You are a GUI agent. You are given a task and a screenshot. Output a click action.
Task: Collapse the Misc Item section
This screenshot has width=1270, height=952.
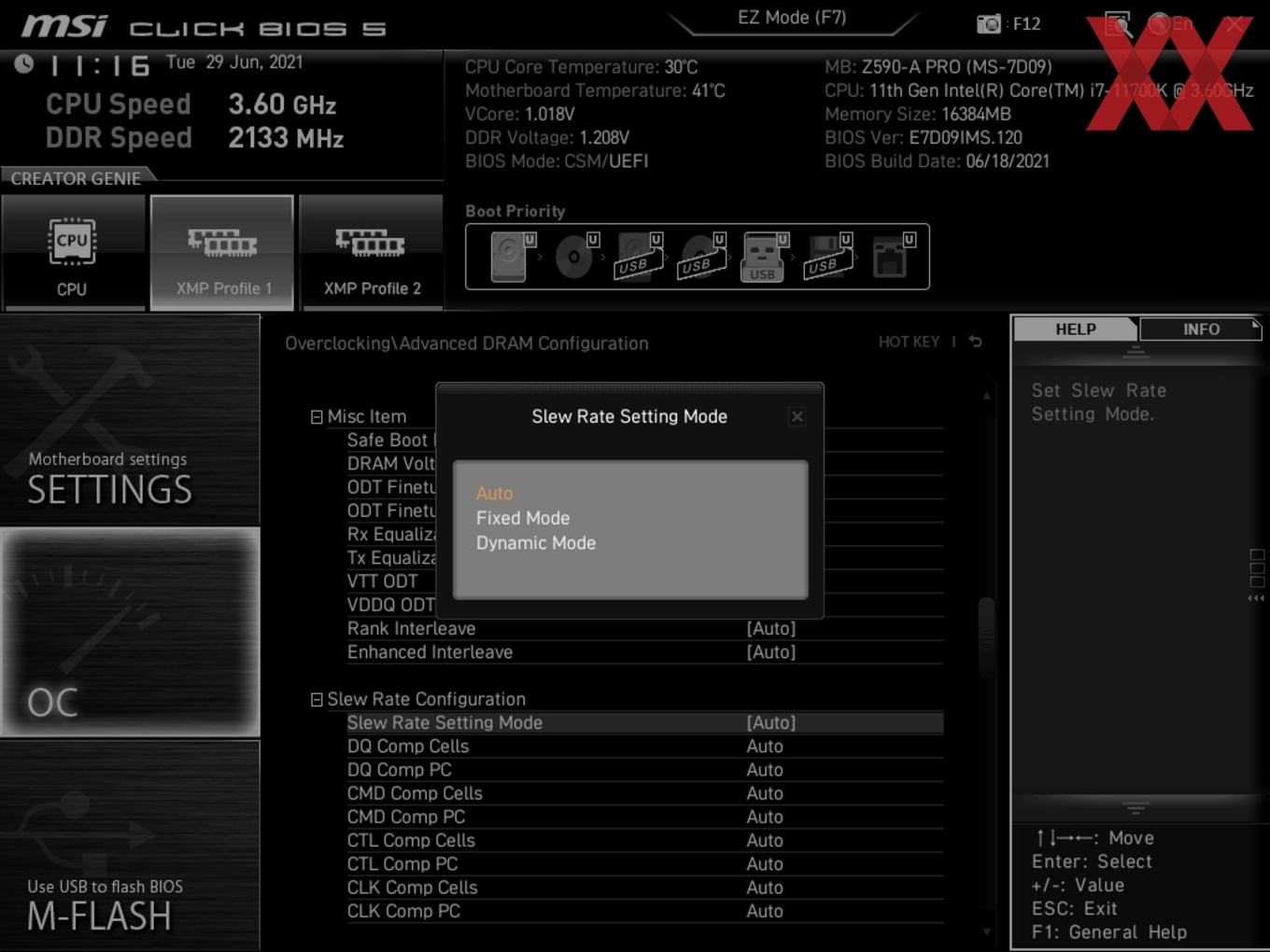pos(317,417)
